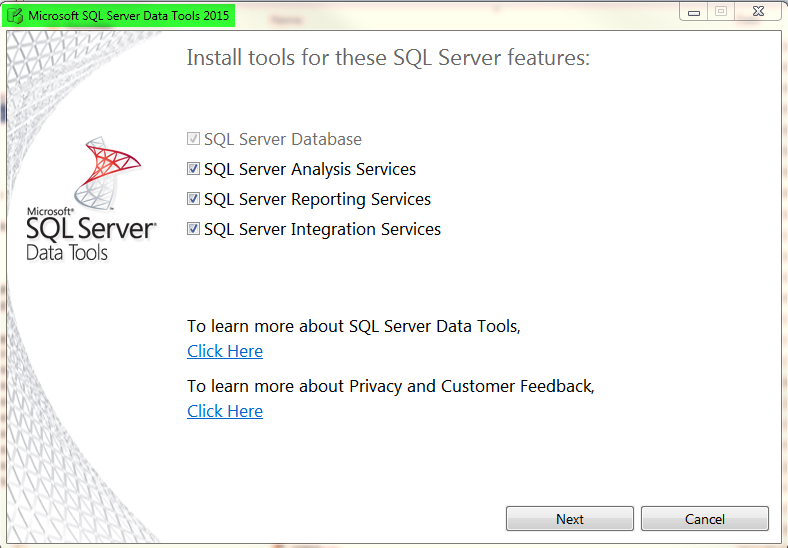The height and width of the screenshot is (548, 788).
Task: Proceed with the Next button
Action: click(x=570, y=519)
